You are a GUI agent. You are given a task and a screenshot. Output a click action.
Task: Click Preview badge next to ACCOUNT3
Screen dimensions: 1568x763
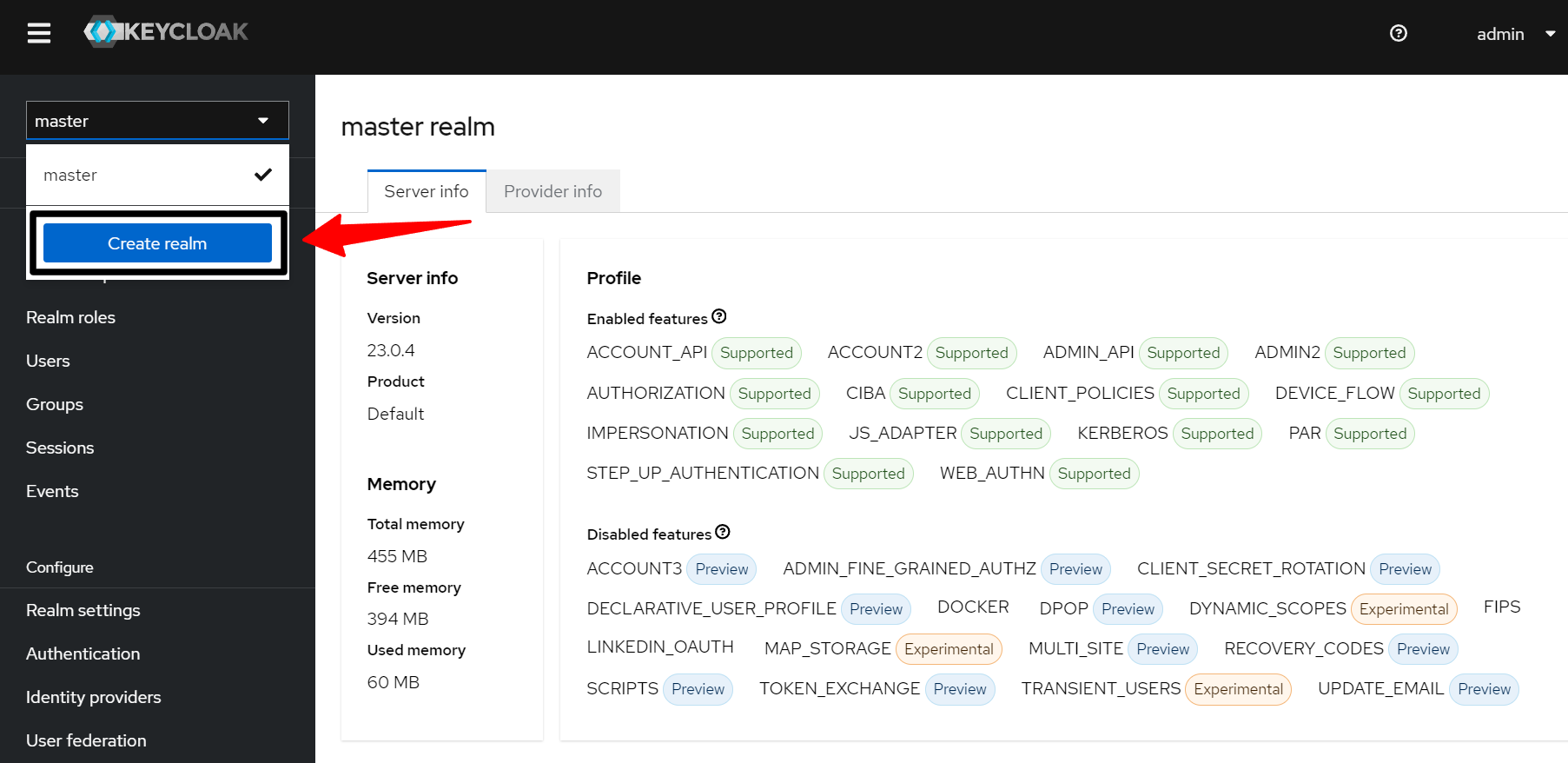(x=721, y=569)
